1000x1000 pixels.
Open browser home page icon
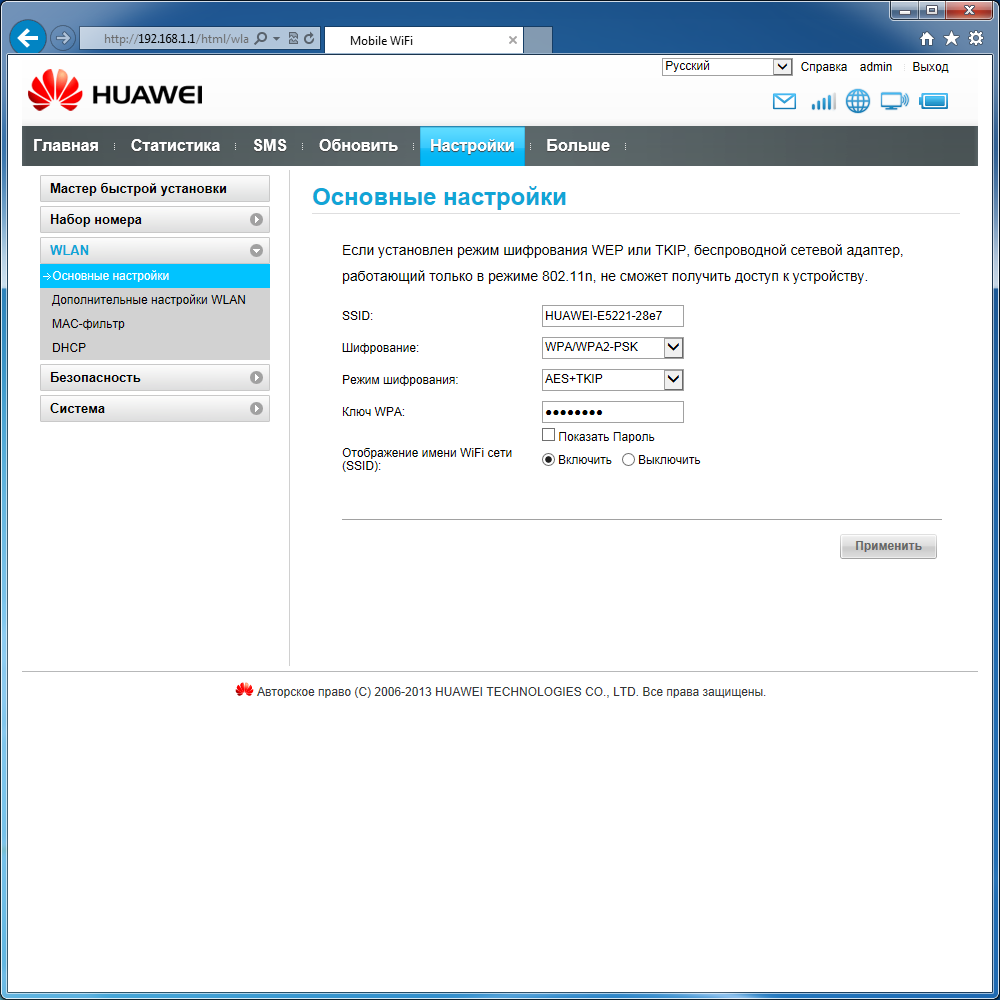(x=928, y=37)
